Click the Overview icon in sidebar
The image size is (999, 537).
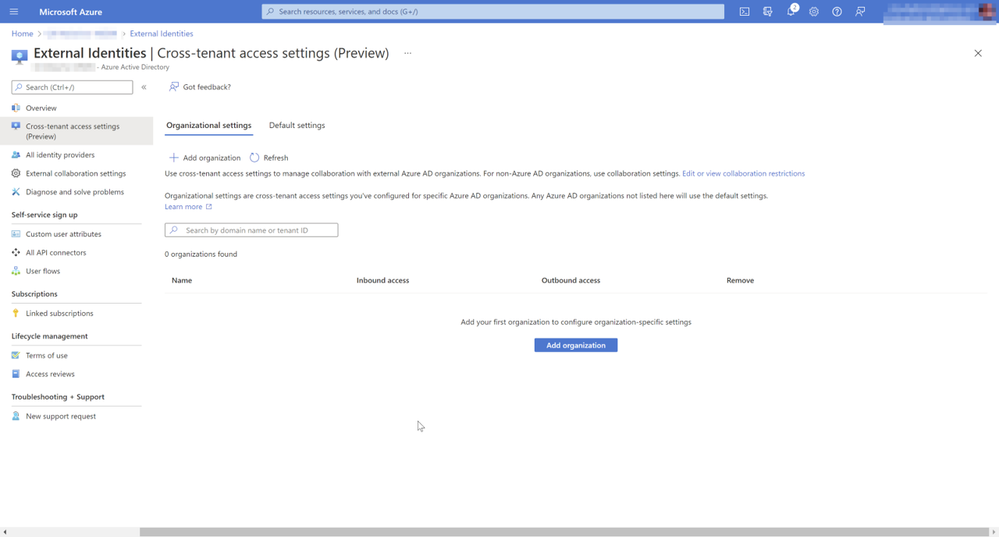click(16, 108)
